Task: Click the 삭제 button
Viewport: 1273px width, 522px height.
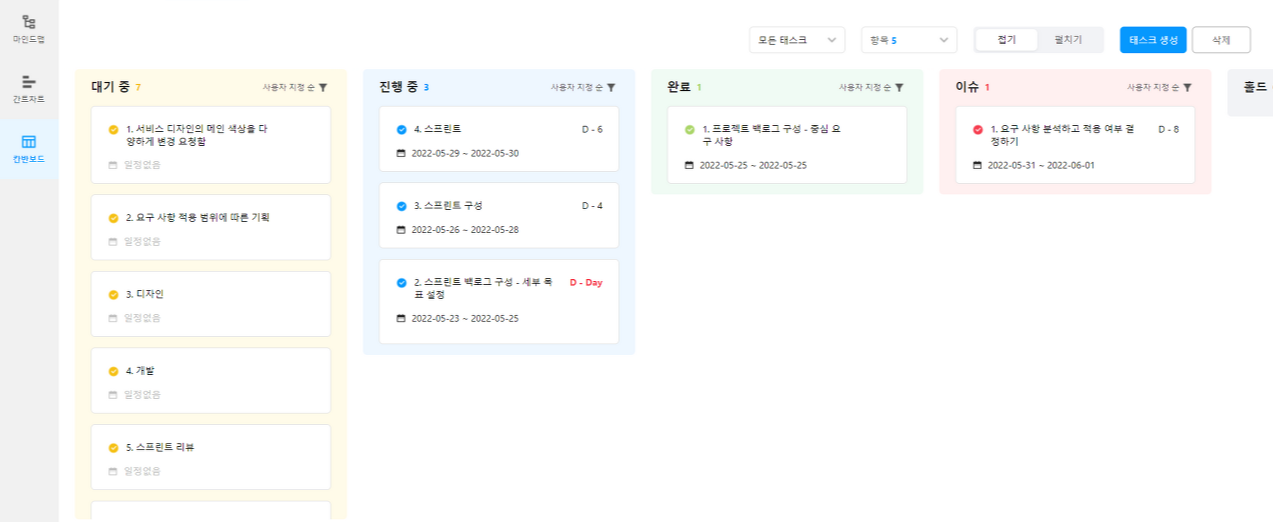Action: pos(1221,40)
